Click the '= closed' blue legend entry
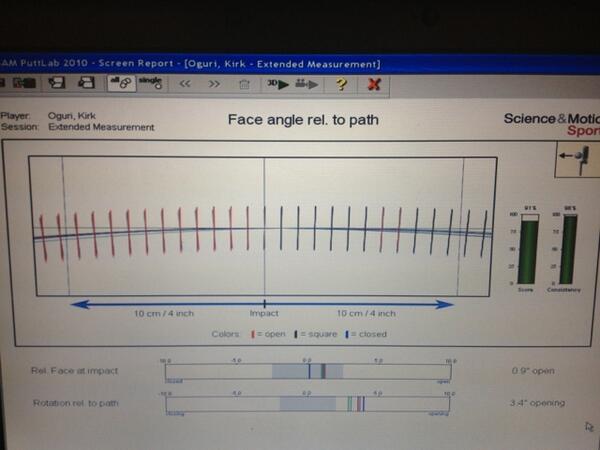The height and width of the screenshot is (450, 600). 366,334
